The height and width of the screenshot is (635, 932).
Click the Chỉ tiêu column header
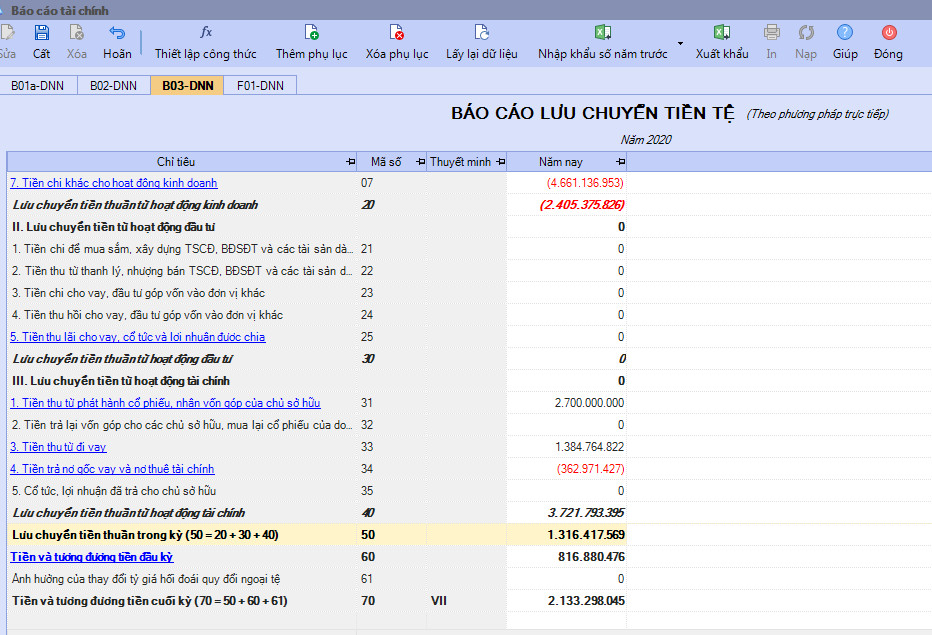coord(182,162)
